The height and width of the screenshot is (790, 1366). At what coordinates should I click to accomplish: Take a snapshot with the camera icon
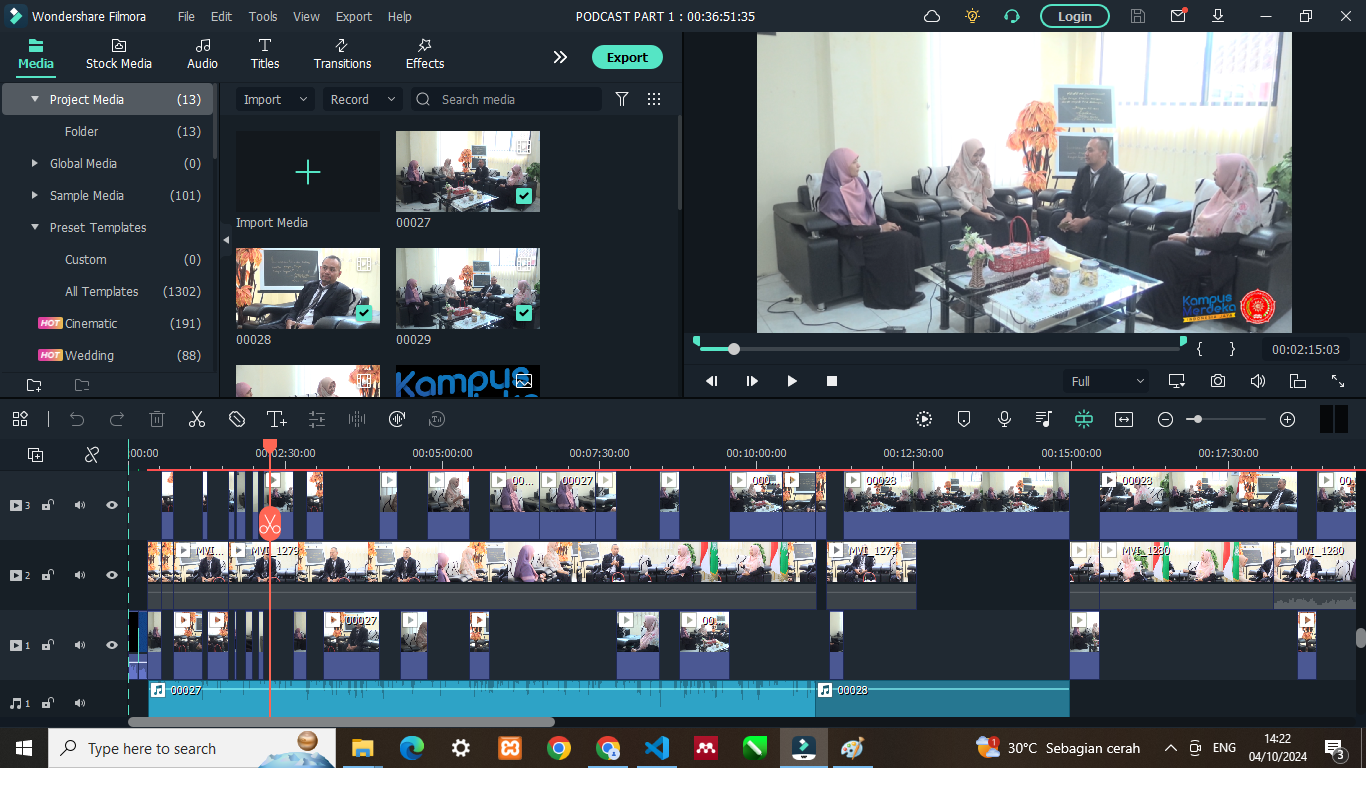(x=1217, y=381)
